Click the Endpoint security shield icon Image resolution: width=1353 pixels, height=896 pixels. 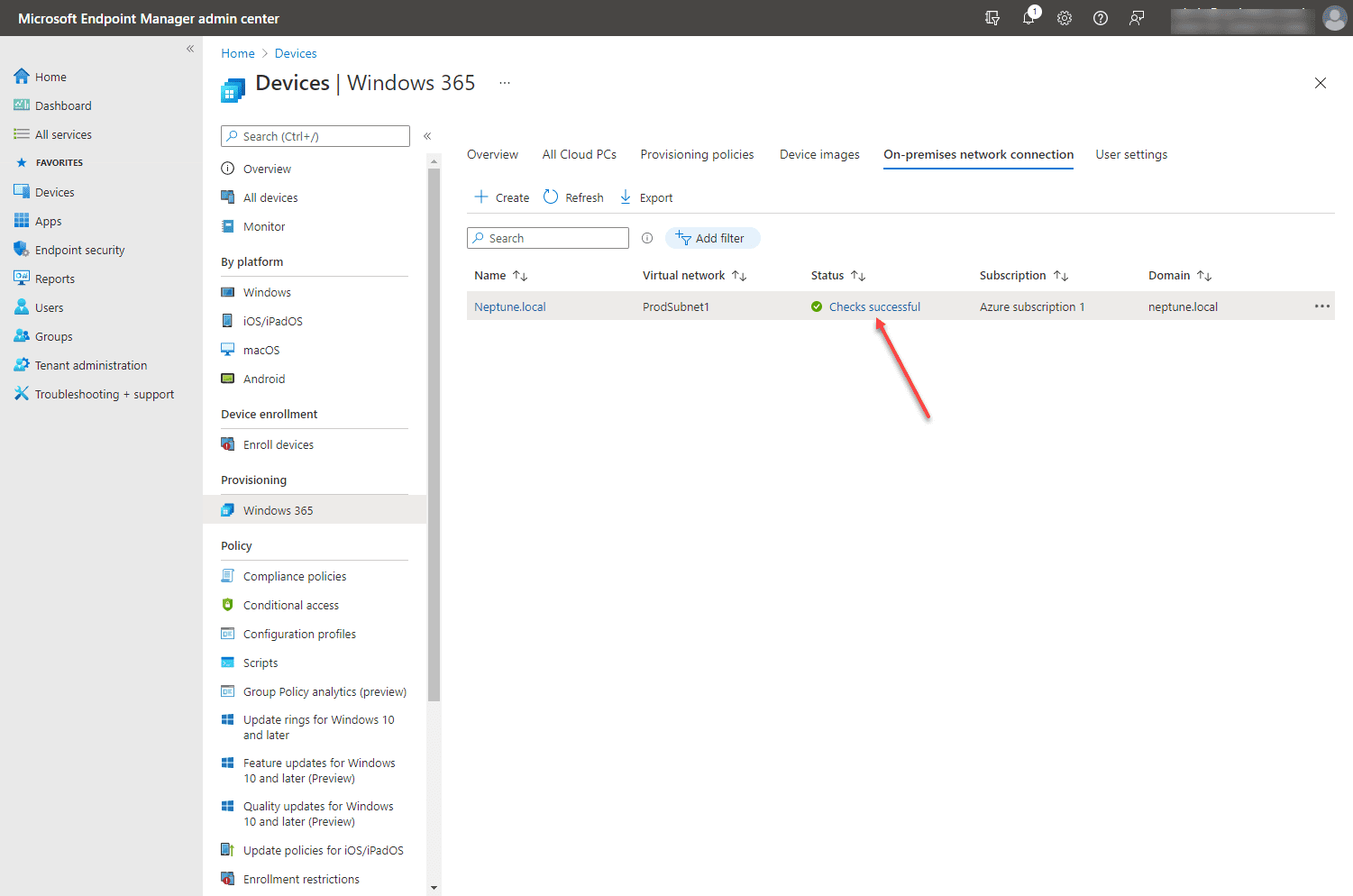click(x=22, y=250)
